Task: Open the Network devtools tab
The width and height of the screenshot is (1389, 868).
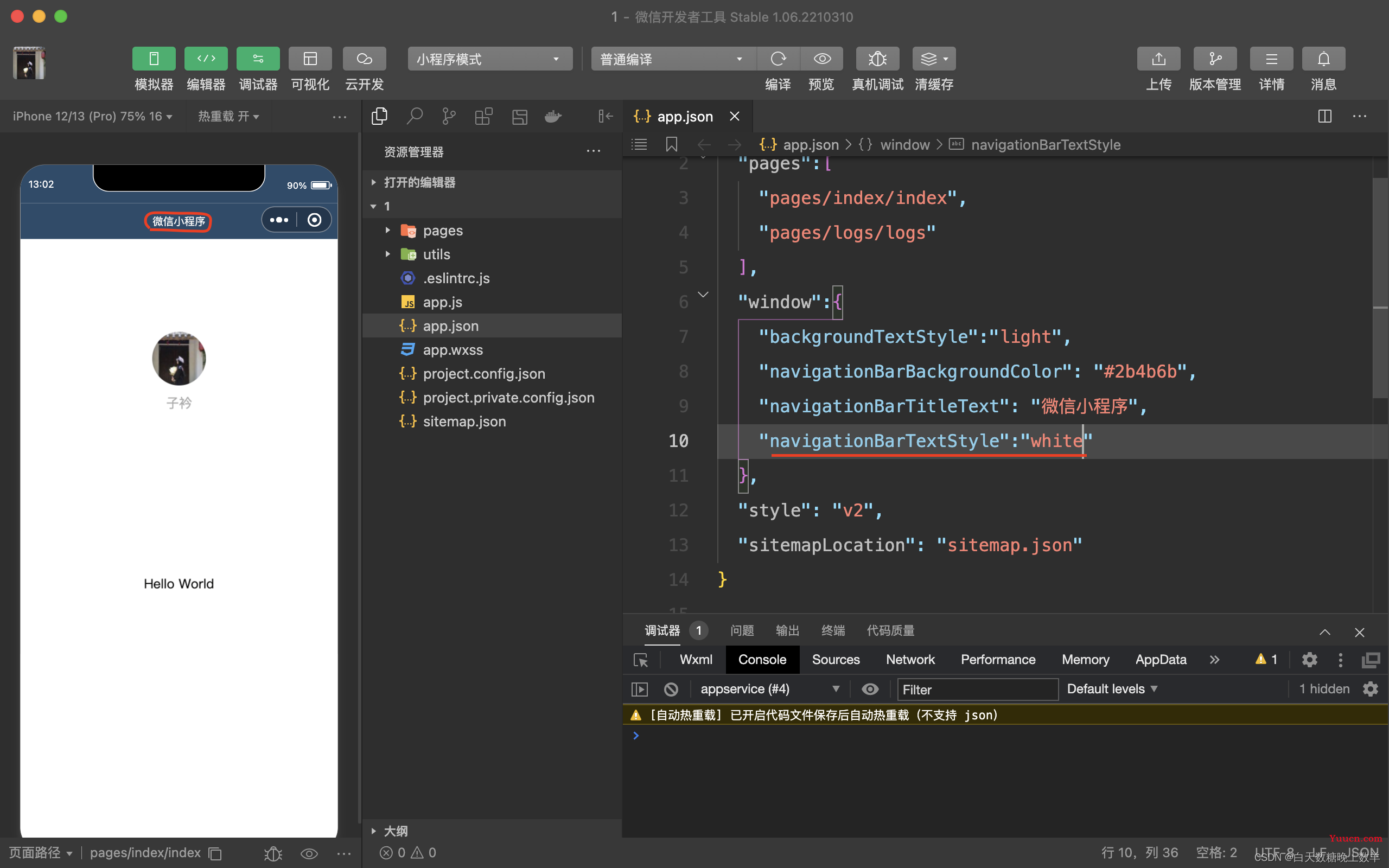Action: click(x=910, y=660)
